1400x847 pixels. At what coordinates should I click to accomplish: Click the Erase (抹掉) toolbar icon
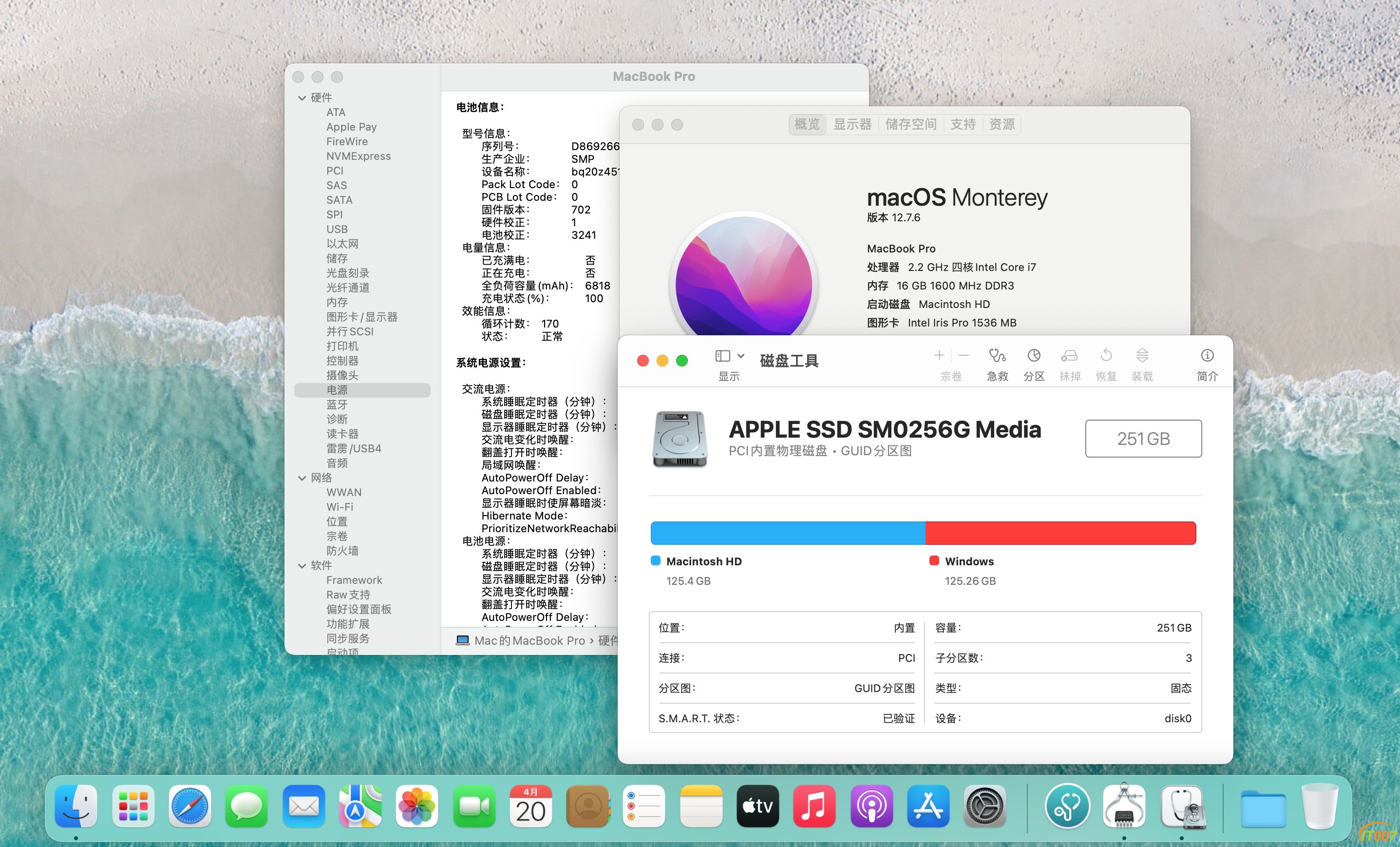1069,356
